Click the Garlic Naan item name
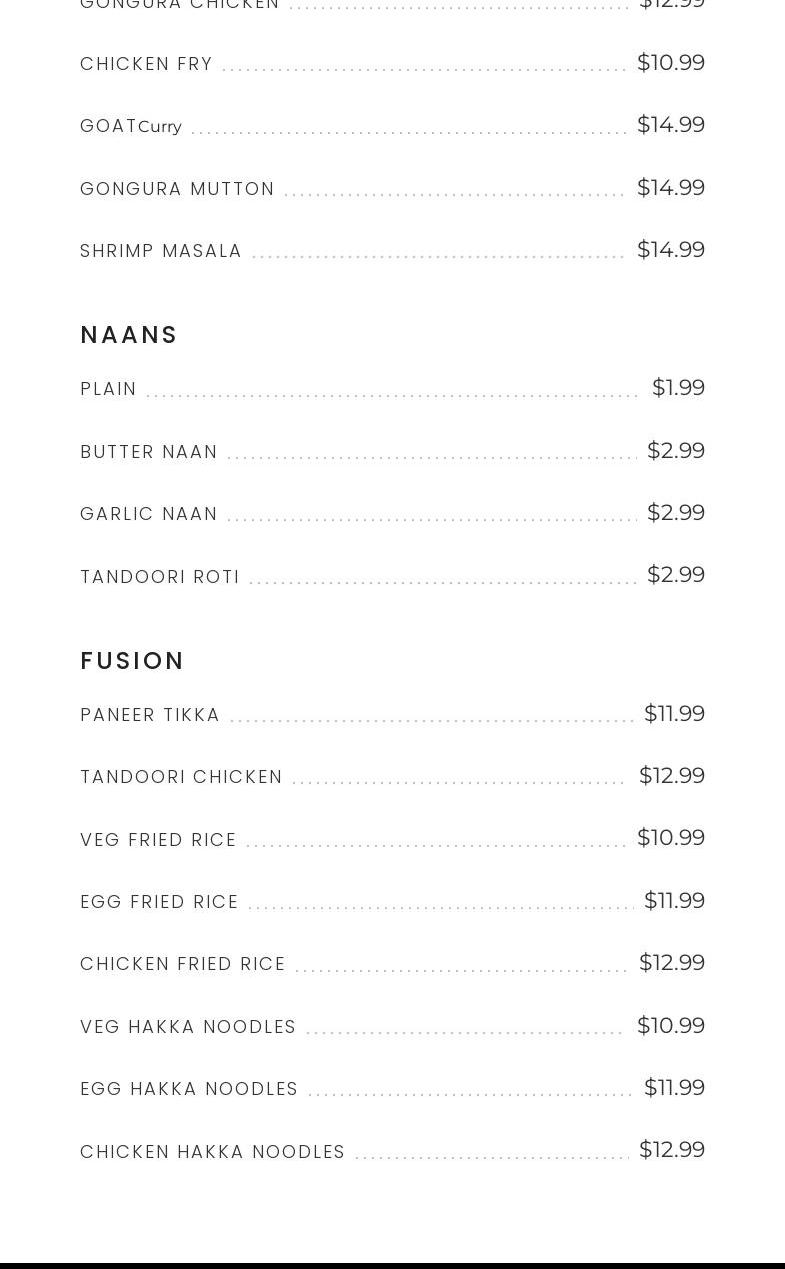The image size is (785, 1269). pos(149,514)
